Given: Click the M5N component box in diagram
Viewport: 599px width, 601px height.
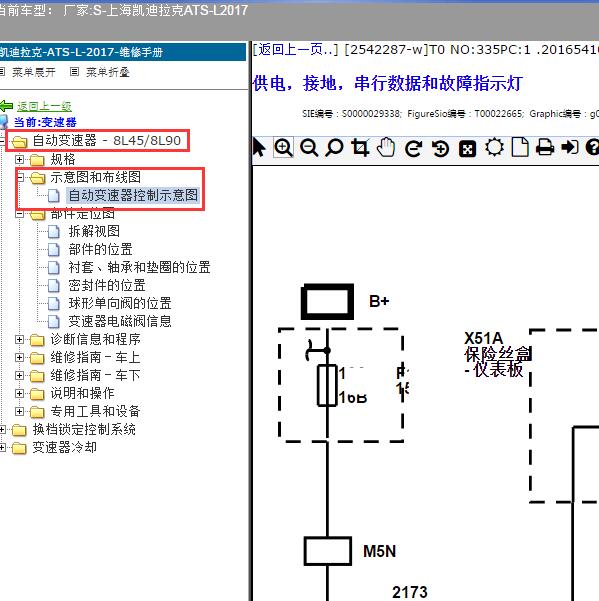Looking at the screenshot, I should (328, 551).
